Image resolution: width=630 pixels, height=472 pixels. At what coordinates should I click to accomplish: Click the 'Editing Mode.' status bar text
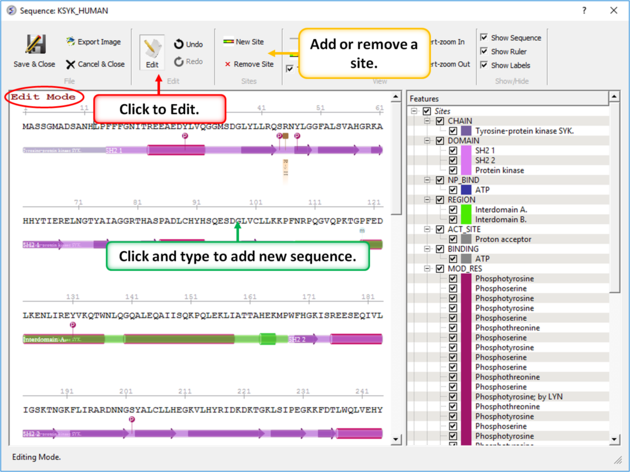36,457
